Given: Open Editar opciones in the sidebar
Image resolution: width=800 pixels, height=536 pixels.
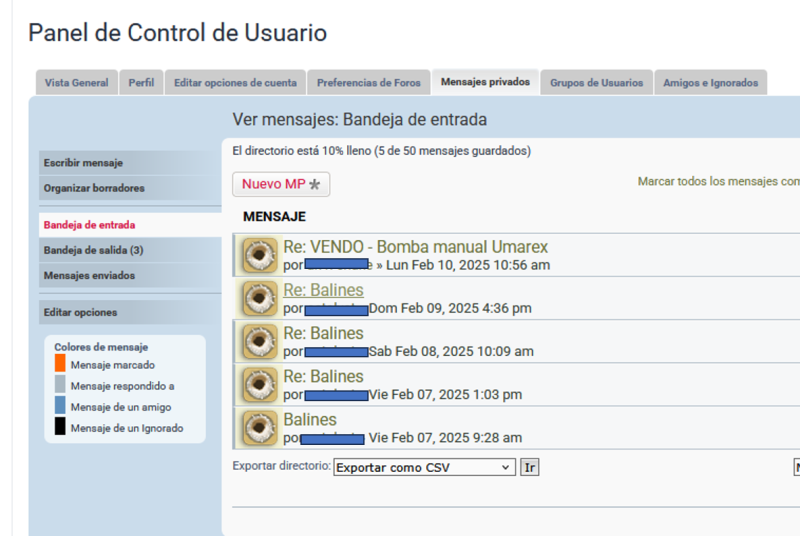Looking at the screenshot, I should [x=80, y=312].
